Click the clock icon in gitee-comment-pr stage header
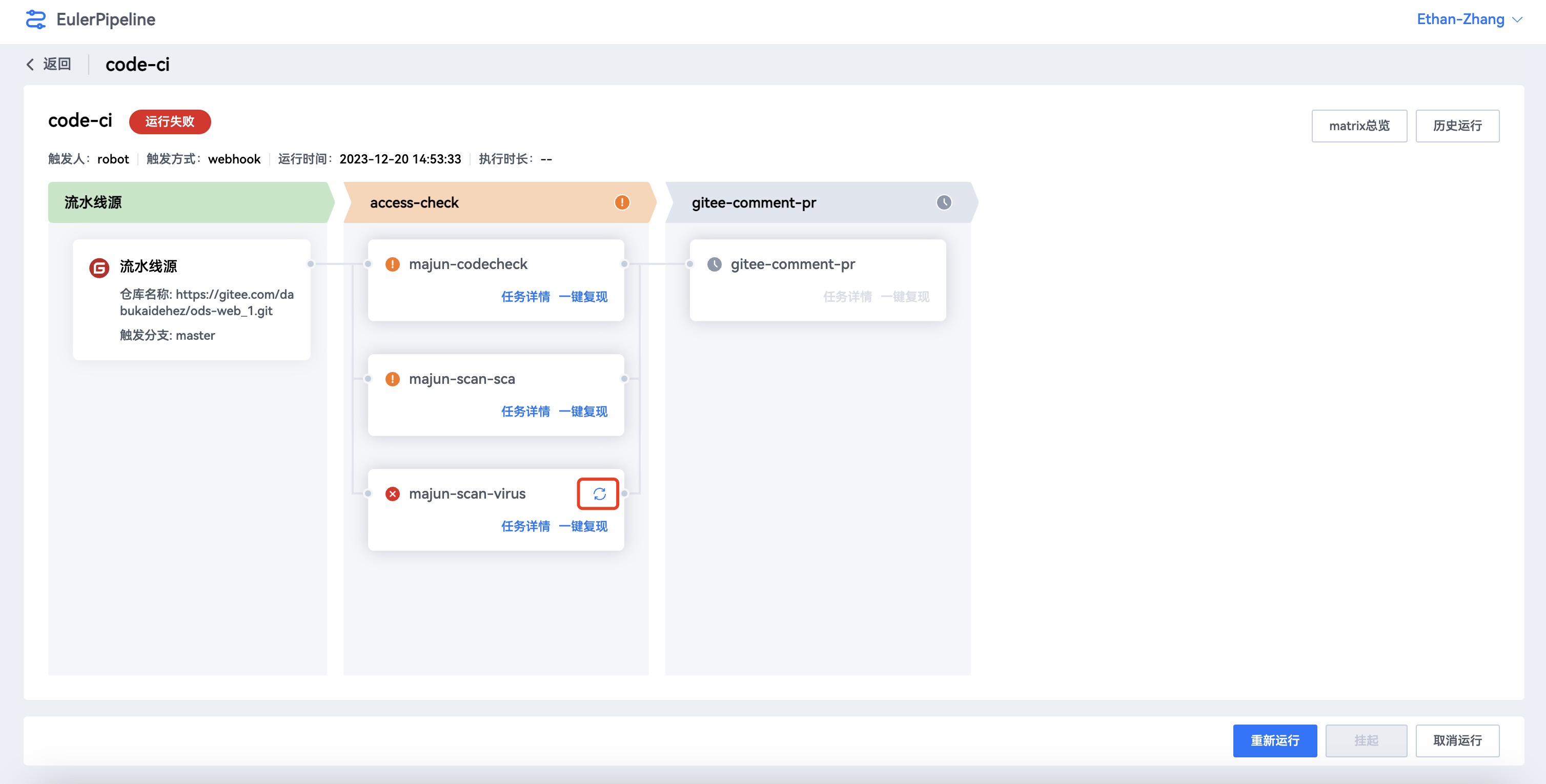Image resolution: width=1546 pixels, height=784 pixels. [x=944, y=202]
